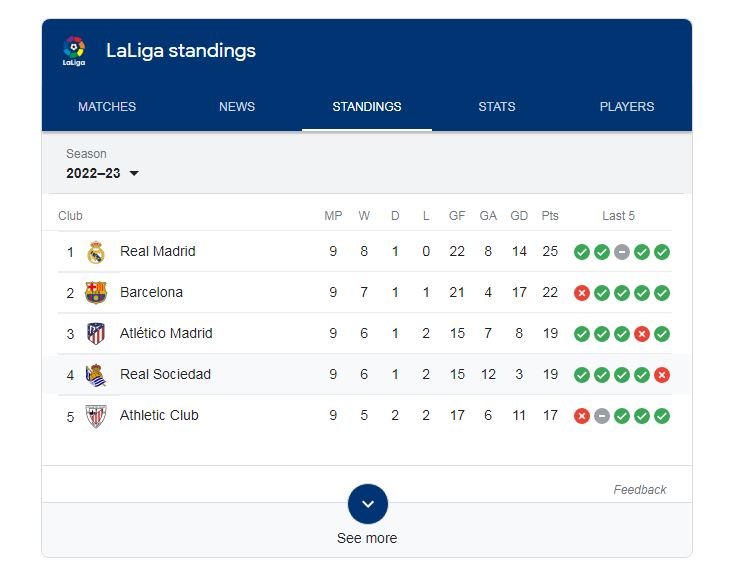
Task: Switch to the Matches tab
Action: [107, 107]
